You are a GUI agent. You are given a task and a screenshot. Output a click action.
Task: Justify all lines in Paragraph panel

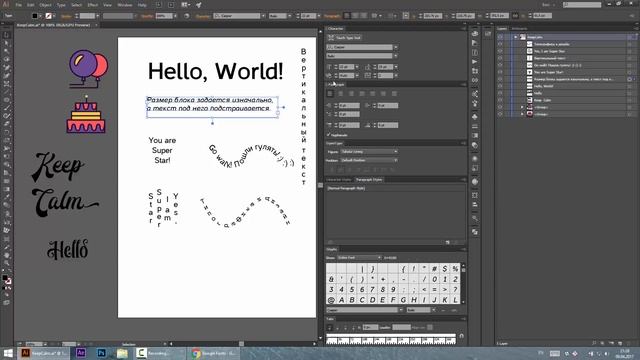click(394, 94)
